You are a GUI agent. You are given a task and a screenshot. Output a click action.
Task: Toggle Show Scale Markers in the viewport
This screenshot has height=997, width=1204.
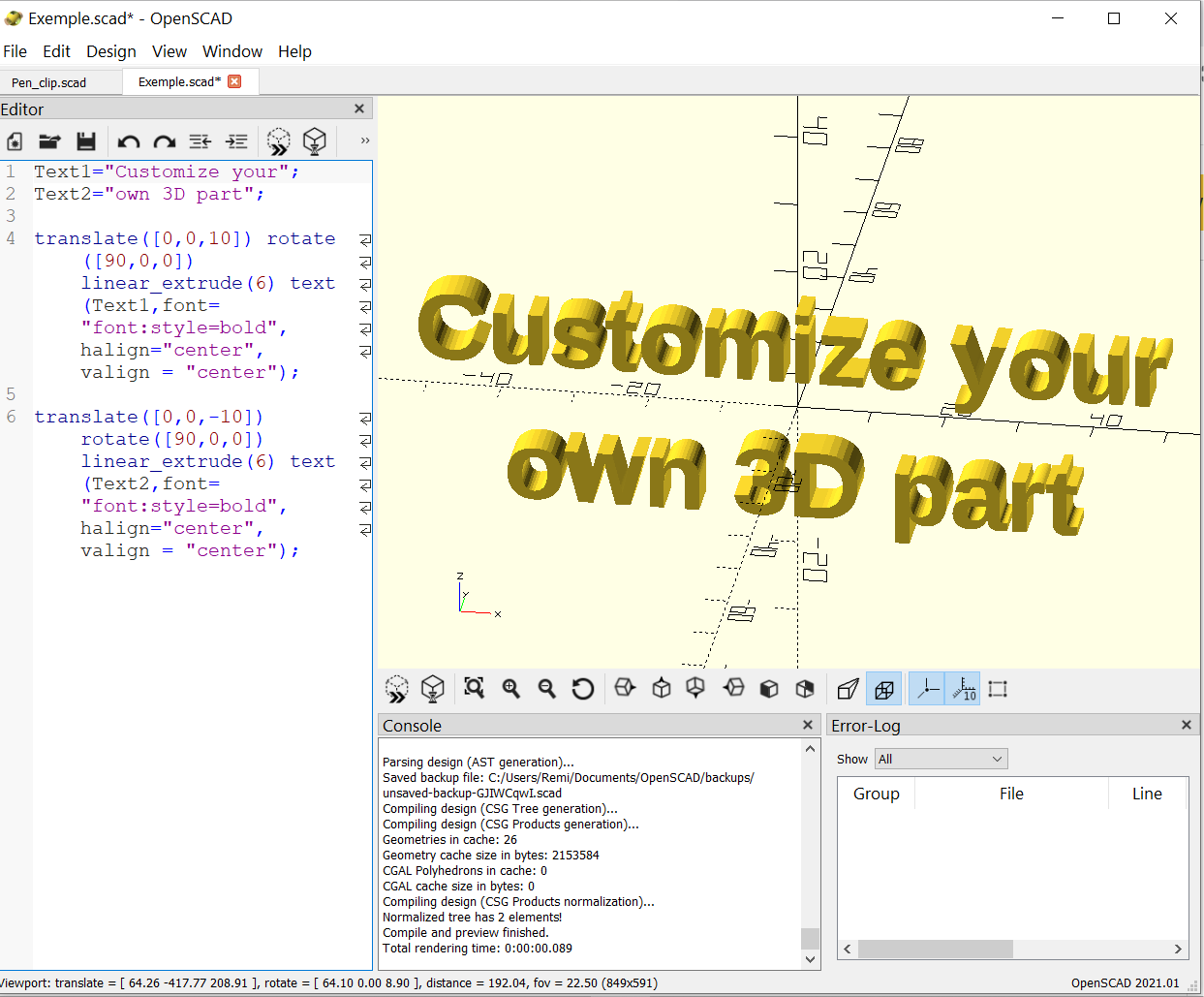click(x=963, y=688)
